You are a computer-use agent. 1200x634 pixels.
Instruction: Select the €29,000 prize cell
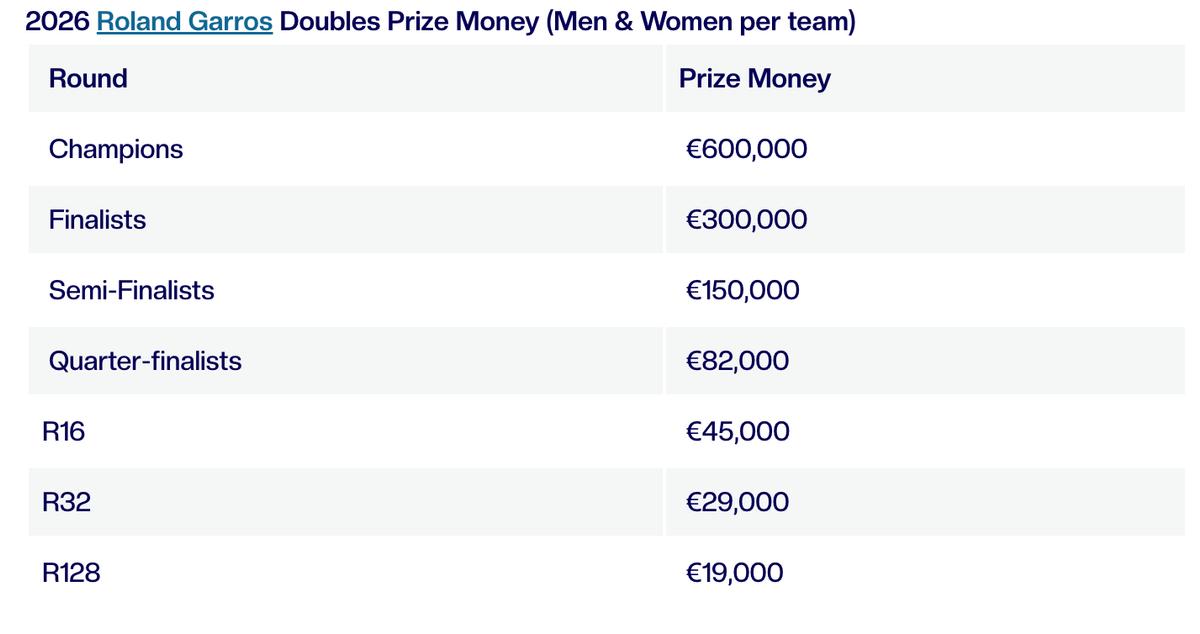pyautogui.click(x=738, y=502)
